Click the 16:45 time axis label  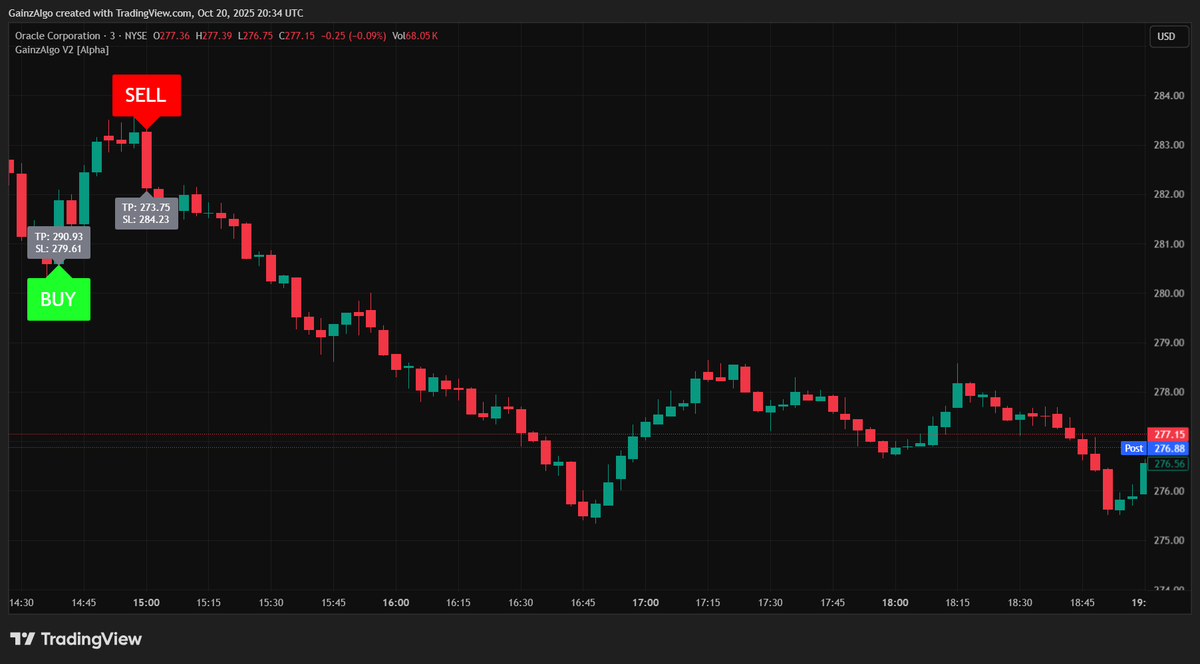[583, 603]
